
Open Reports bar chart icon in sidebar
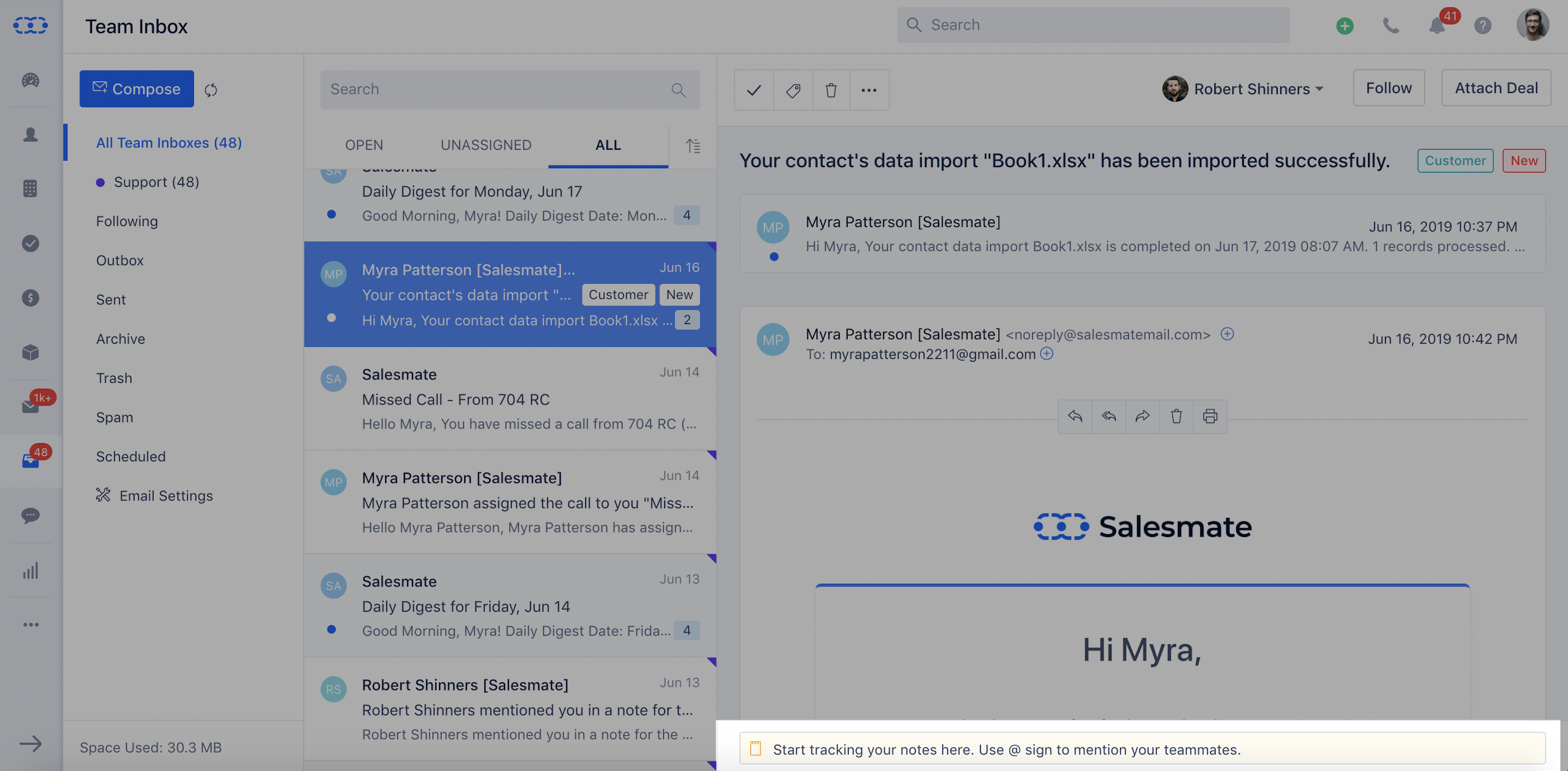(x=31, y=570)
